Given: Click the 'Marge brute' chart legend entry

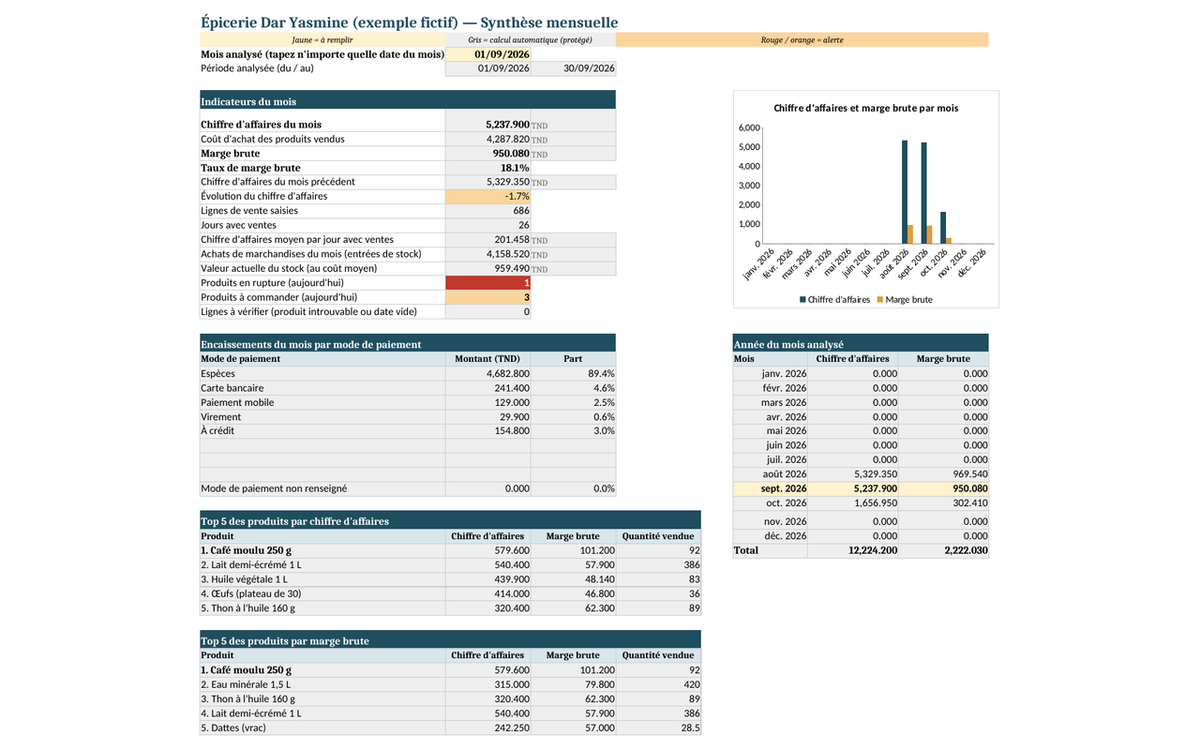Looking at the screenshot, I should [x=905, y=299].
